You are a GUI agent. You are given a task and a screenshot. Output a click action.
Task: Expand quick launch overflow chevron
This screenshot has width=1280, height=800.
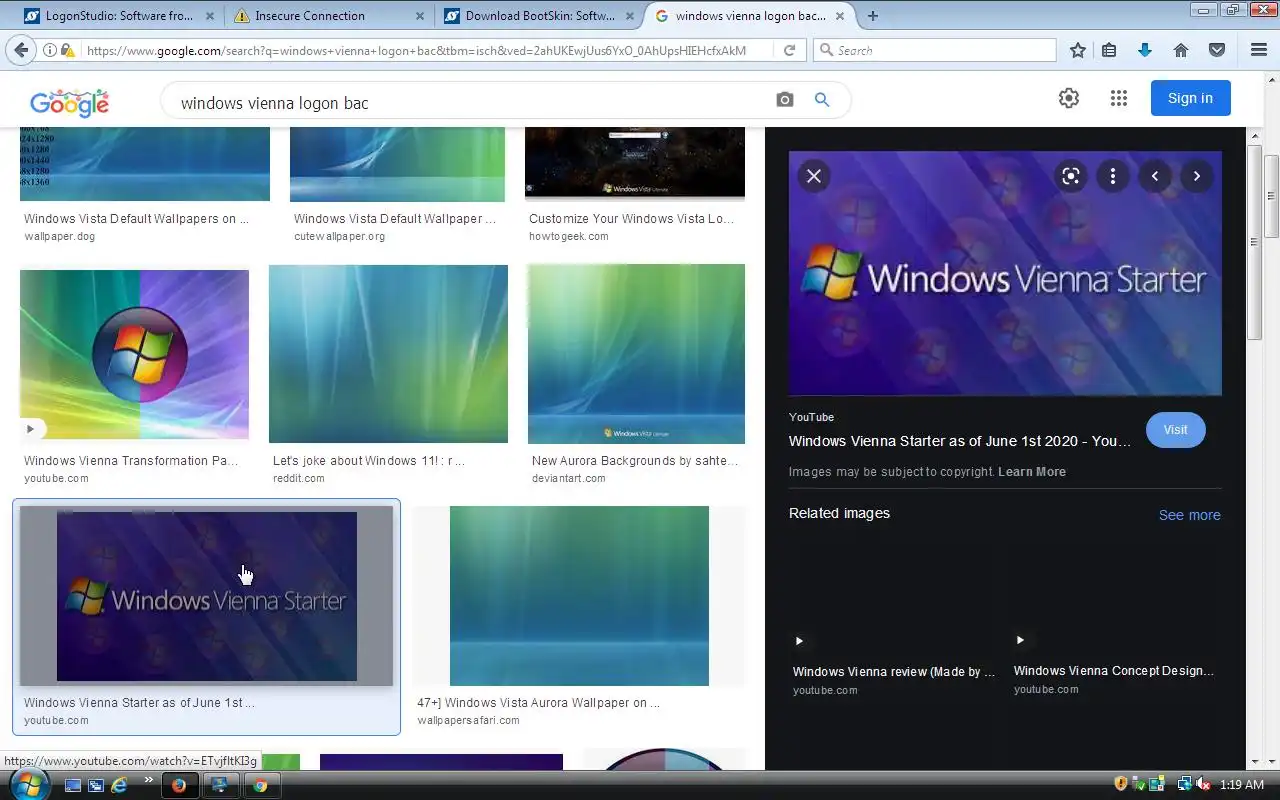(149, 780)
